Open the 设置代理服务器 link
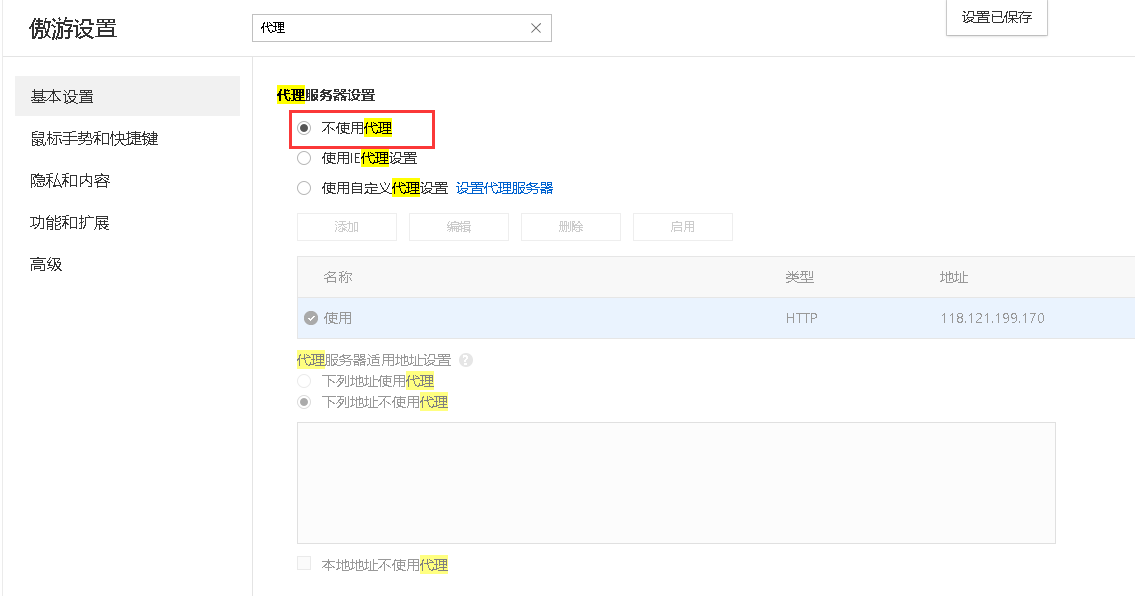 505,188
